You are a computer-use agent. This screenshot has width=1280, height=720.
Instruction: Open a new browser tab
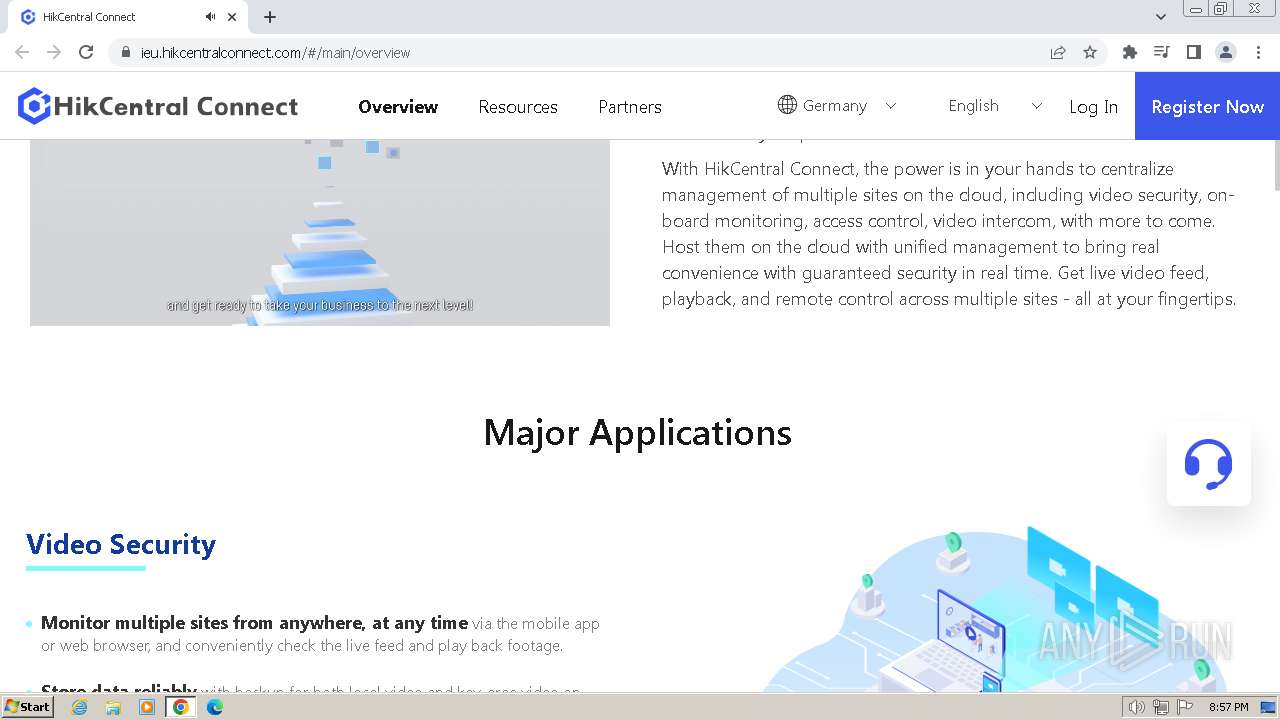click(x=270, y=17)
